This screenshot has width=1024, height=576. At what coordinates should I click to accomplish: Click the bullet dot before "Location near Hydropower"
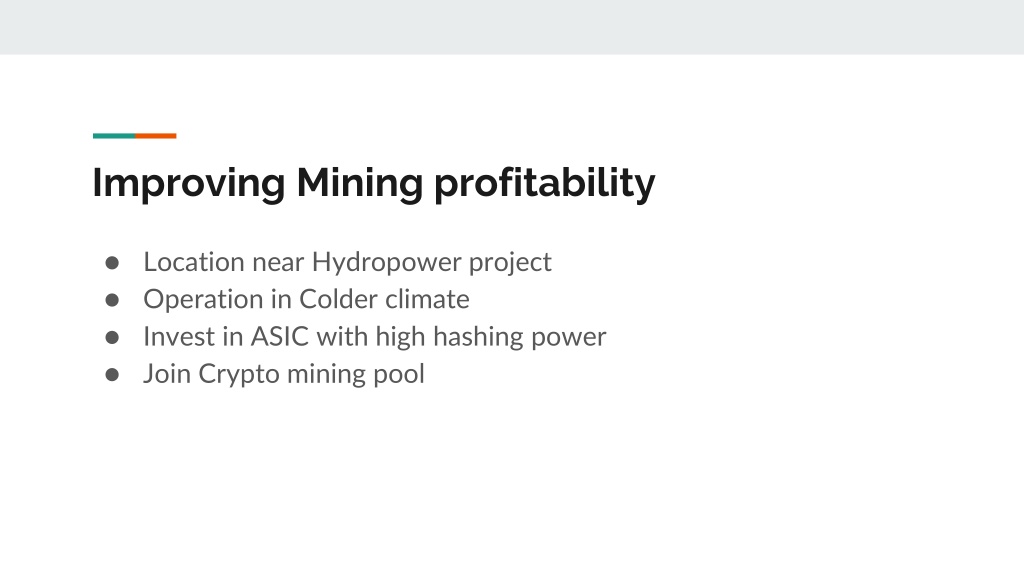tap(112, 263)
